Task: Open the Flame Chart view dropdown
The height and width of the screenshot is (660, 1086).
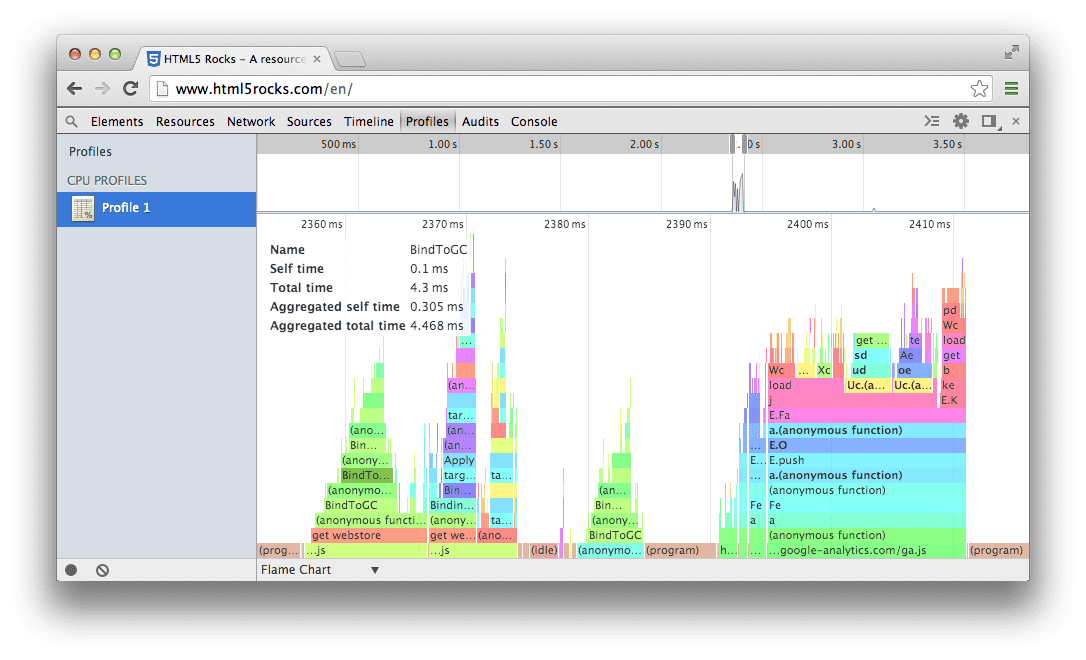Action: 319,569
